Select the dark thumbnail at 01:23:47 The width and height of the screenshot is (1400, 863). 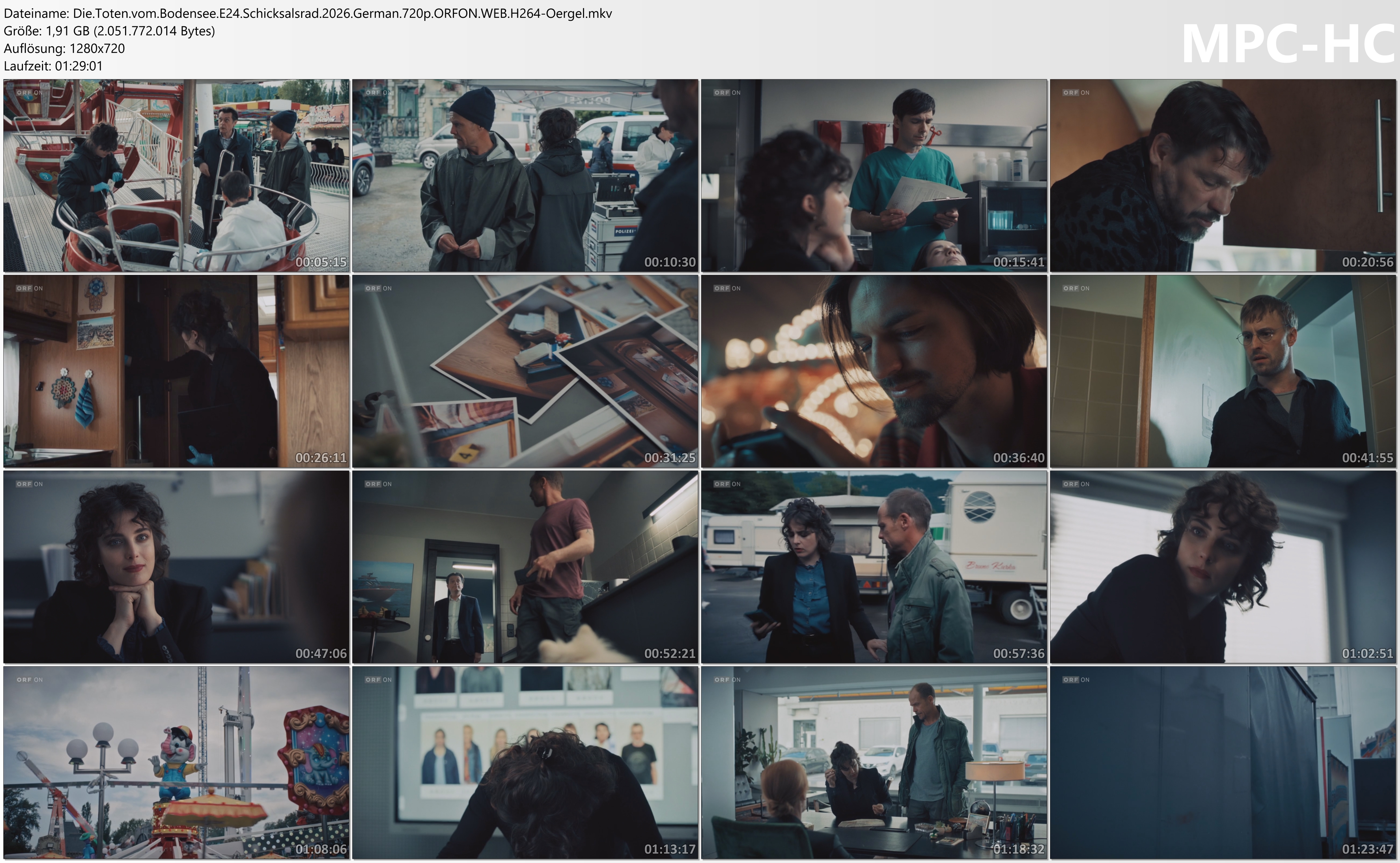click(1222, 762)
